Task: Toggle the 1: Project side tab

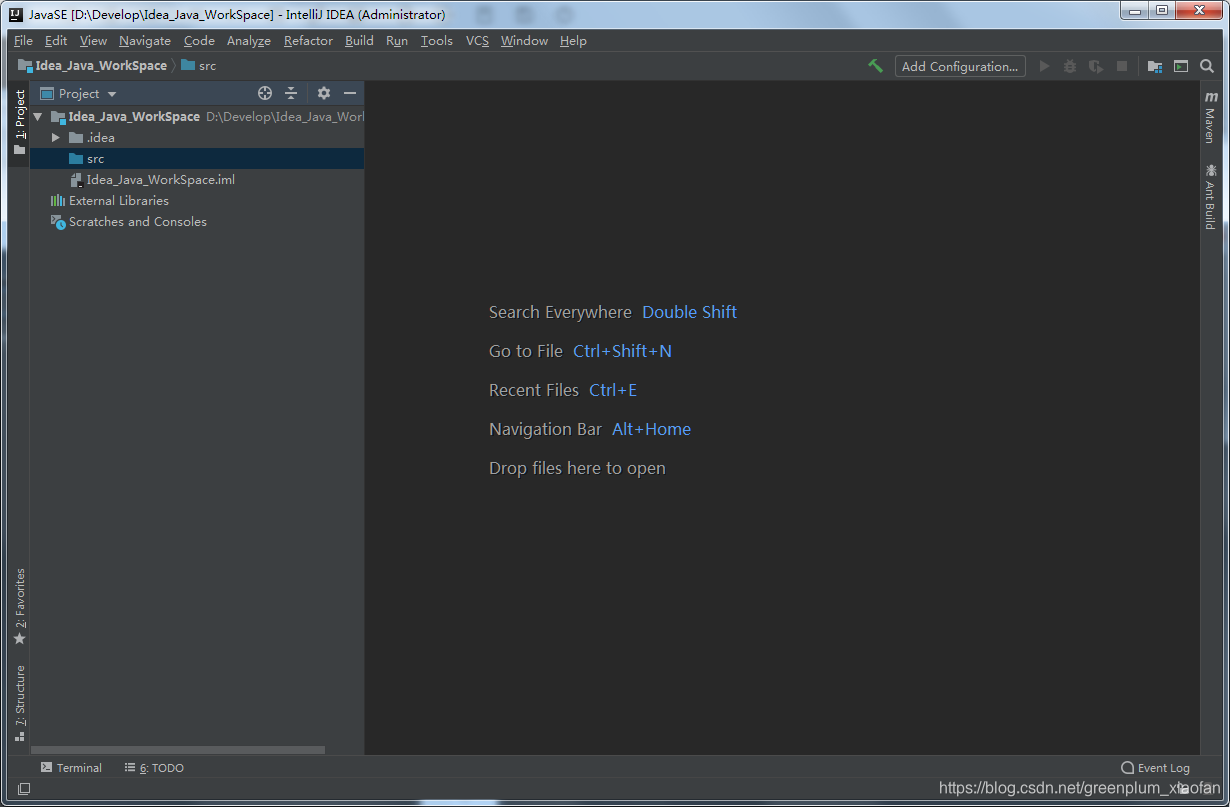Action: pos(19,122)
